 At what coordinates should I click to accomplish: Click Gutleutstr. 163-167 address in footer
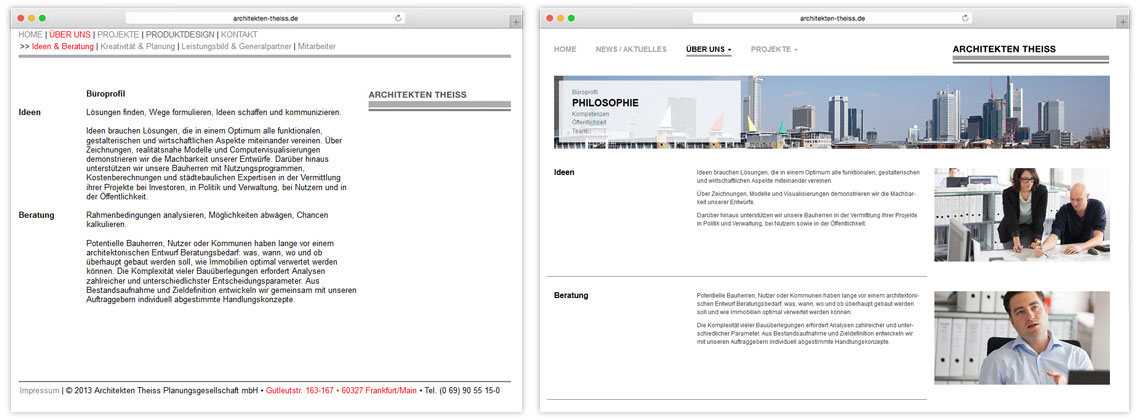click(300, 390)
